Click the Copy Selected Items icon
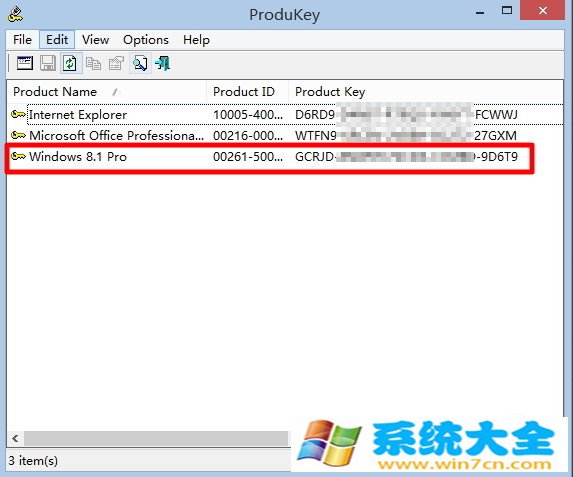 (94, 63)
